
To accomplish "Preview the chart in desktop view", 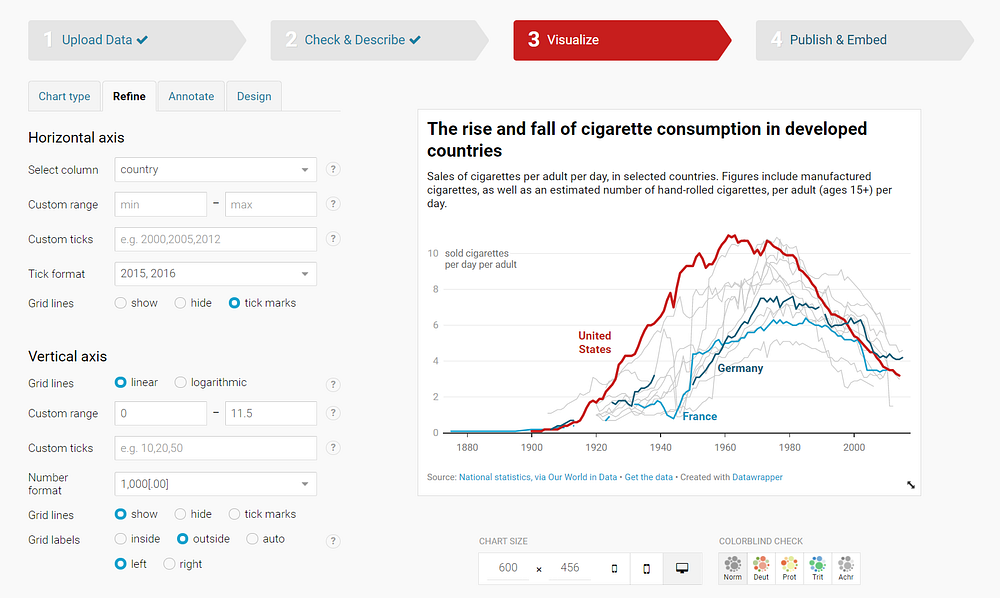I will 682,567.
